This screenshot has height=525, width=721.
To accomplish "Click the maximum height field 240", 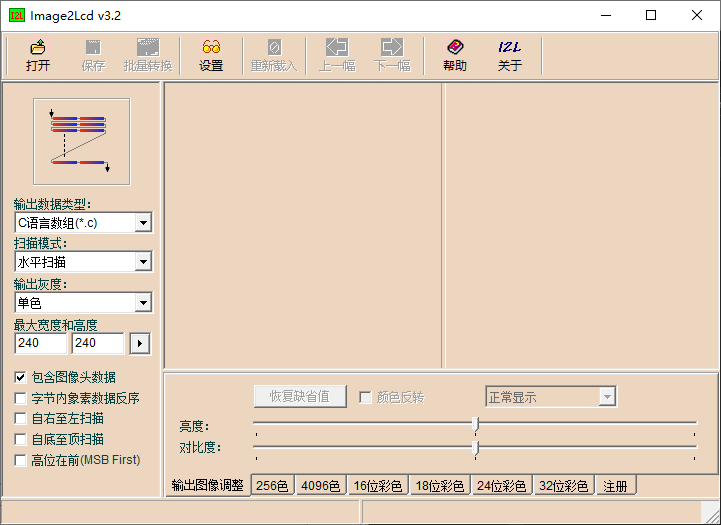I will pyautogui.click(x=97, y=343).
